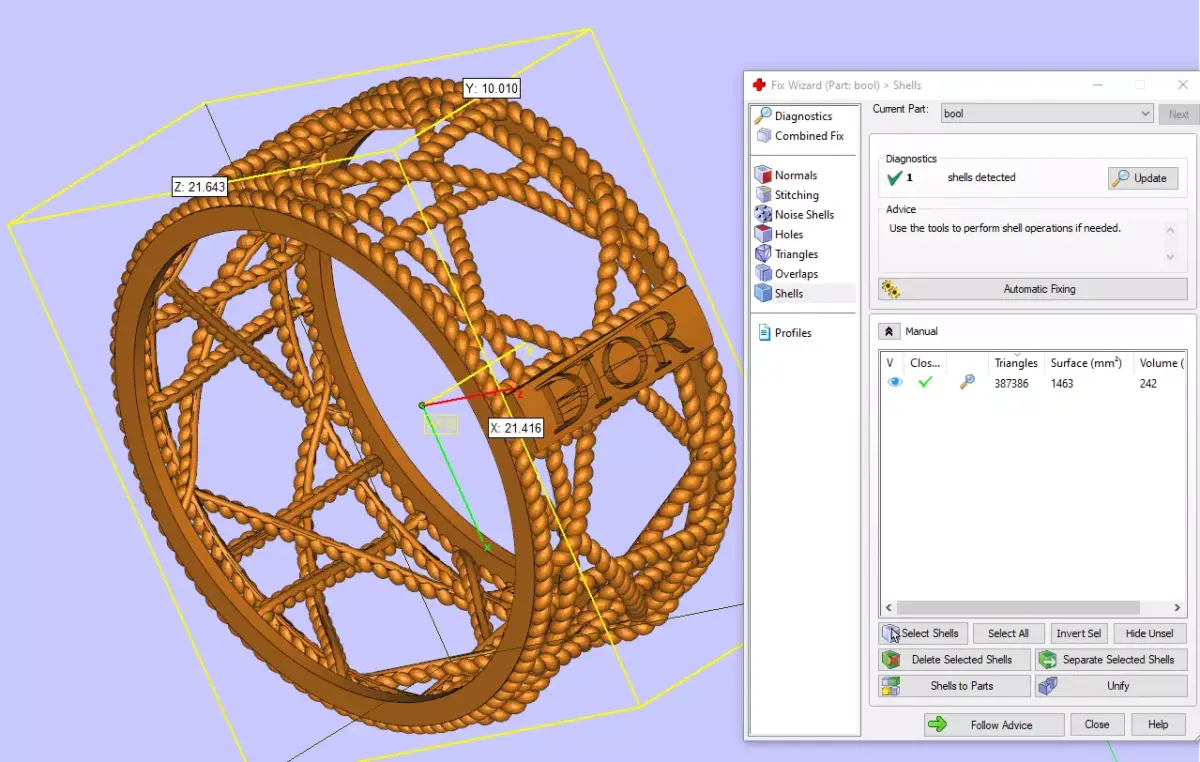1200x762 pixels.
Task: Click Select All shells
Action: pos(1008,633)
